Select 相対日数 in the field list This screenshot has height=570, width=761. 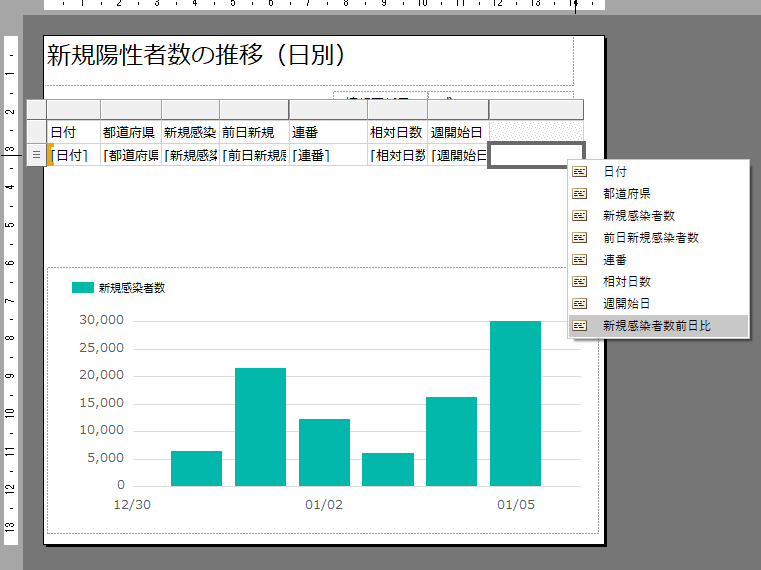[626, 282]
